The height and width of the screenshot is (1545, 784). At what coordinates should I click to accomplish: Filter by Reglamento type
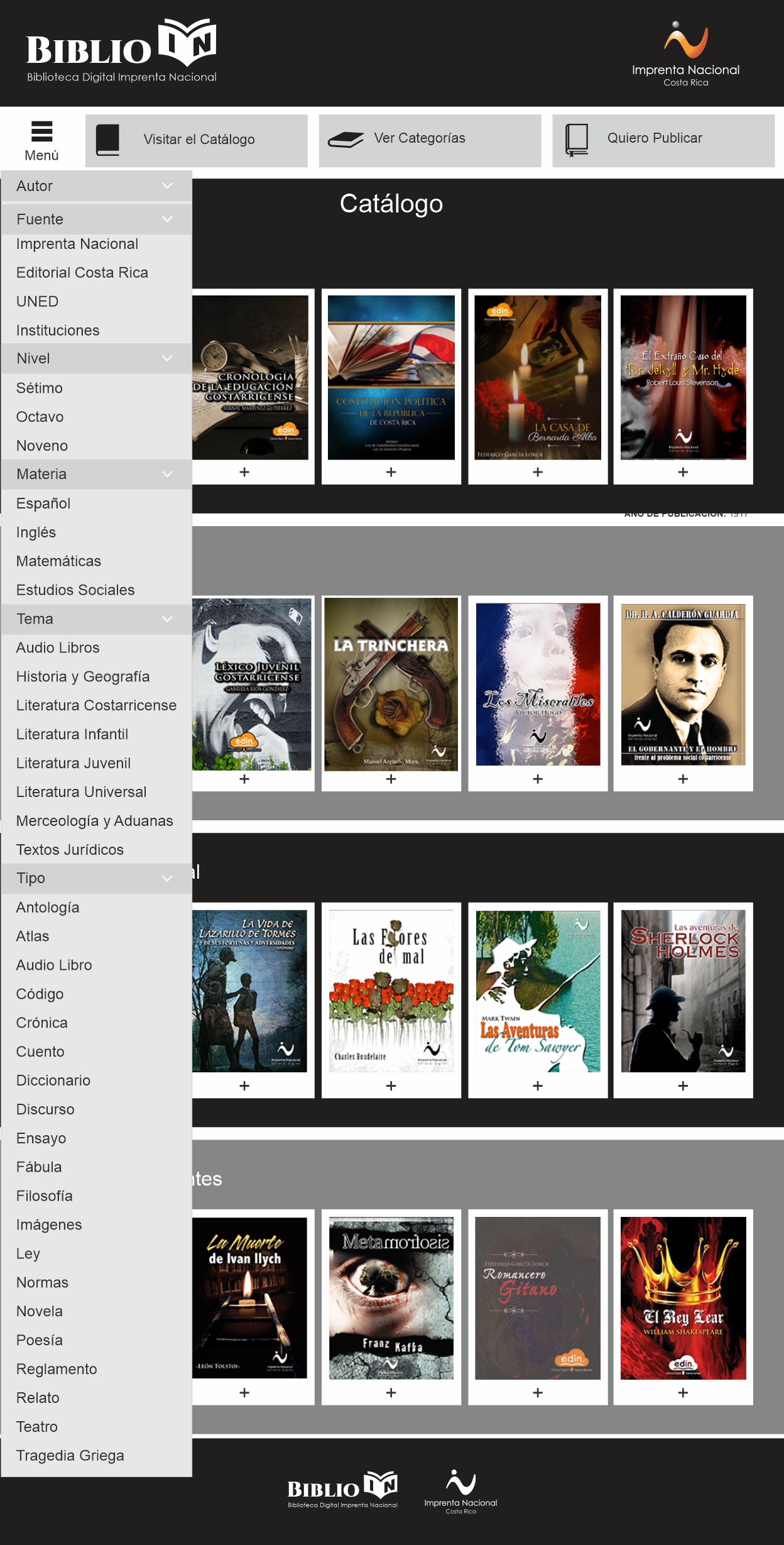[57, 1369]
